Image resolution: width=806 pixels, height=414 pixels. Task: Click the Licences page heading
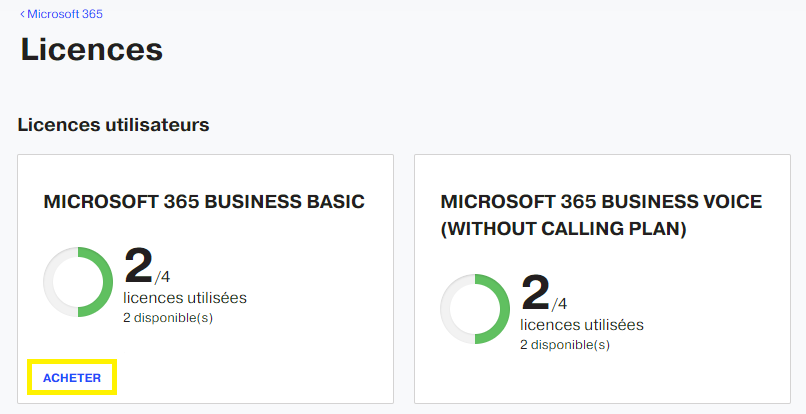(91, 49)
